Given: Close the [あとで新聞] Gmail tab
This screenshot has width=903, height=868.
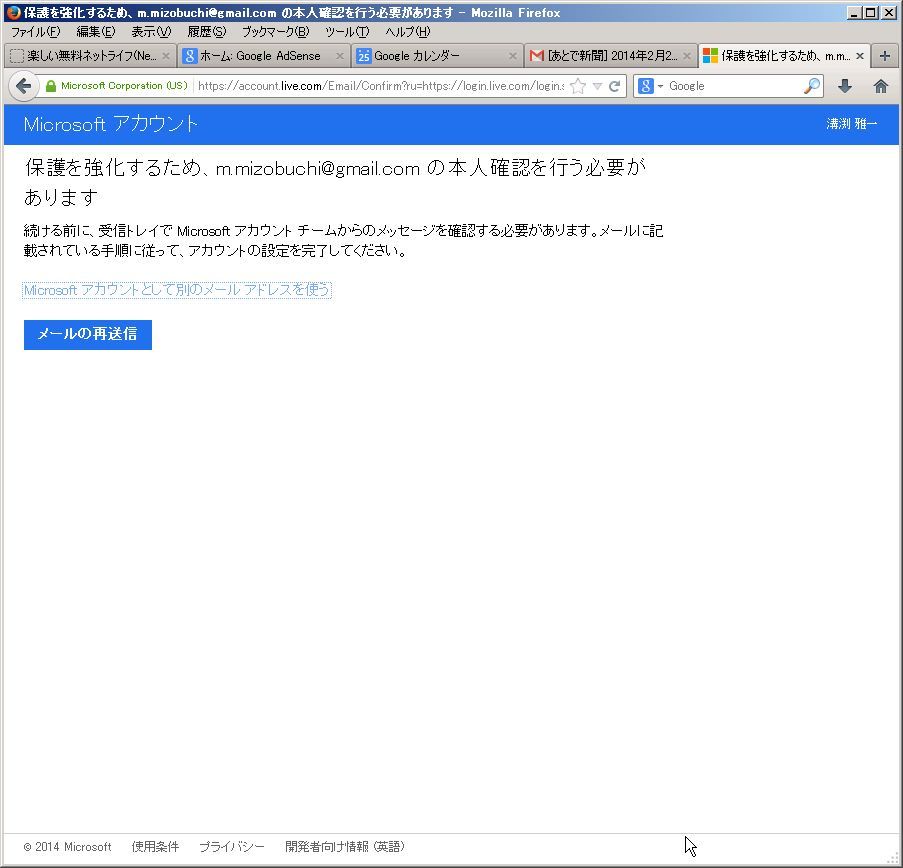Looking at the screenshot, I should pyautogui.click(x=687, y=56).
